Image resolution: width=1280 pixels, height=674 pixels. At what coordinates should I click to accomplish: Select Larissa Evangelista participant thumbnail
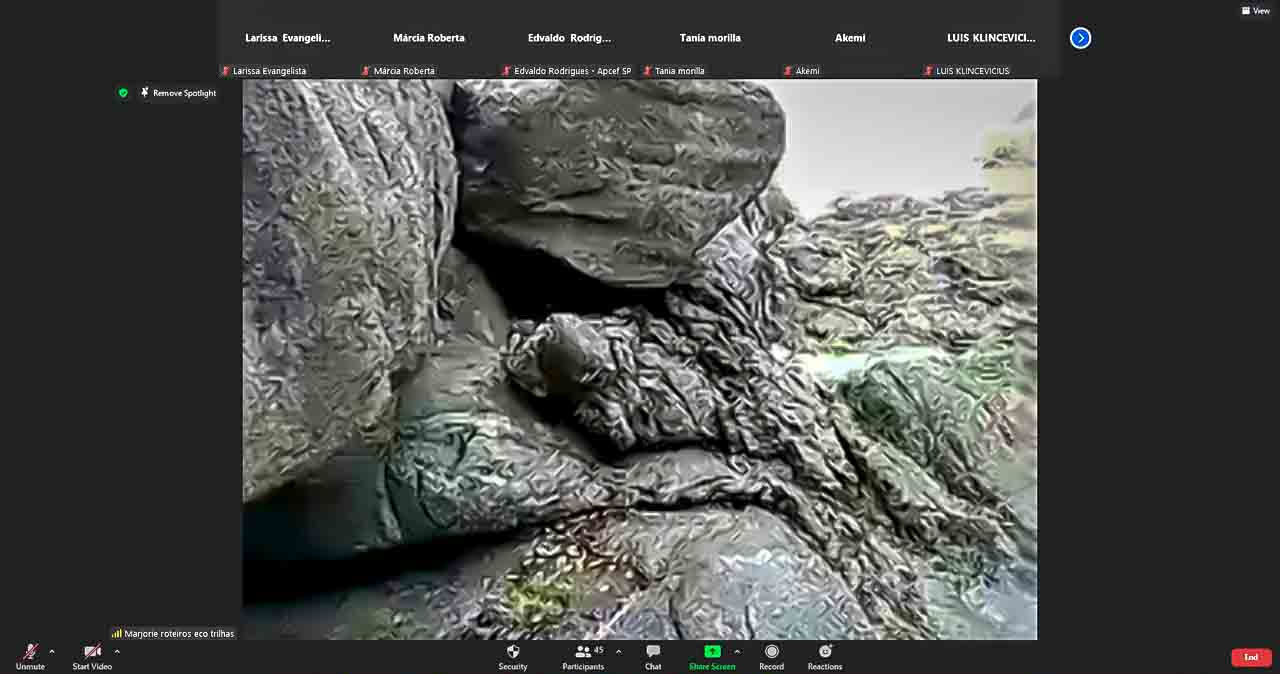(x=288, y=39)
